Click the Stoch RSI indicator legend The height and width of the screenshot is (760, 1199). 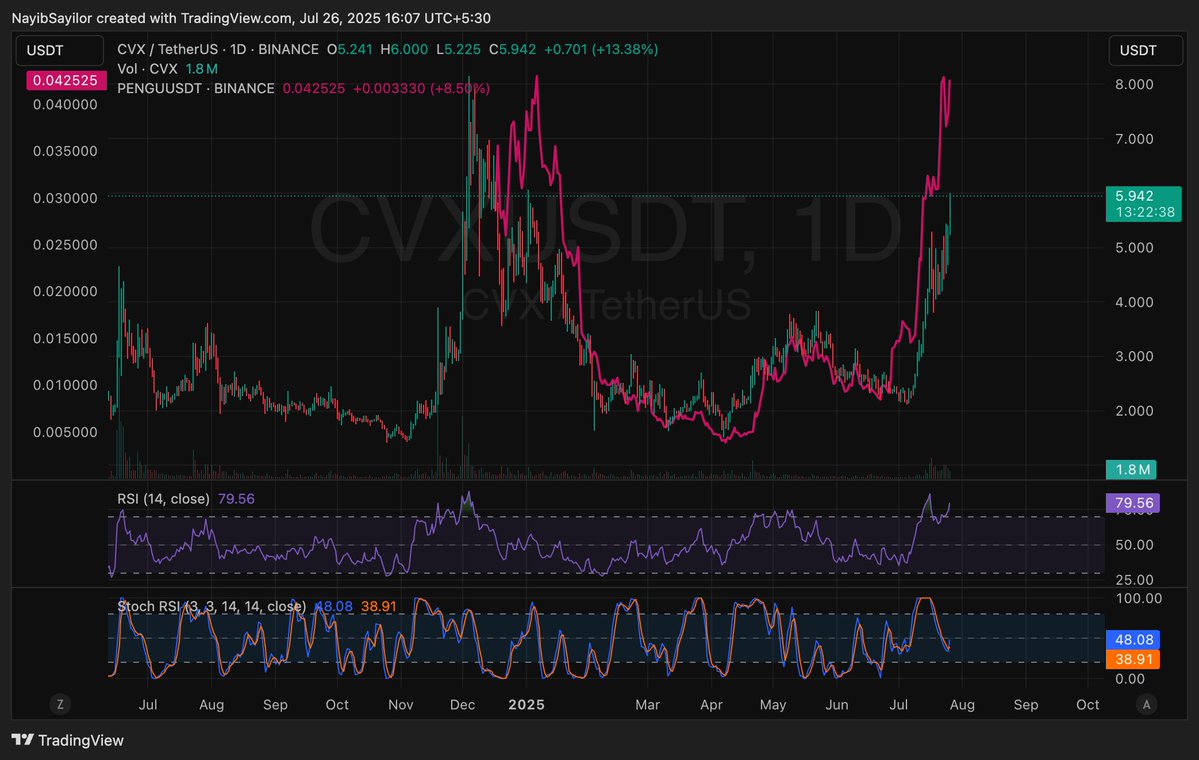[x=212, y=606]
